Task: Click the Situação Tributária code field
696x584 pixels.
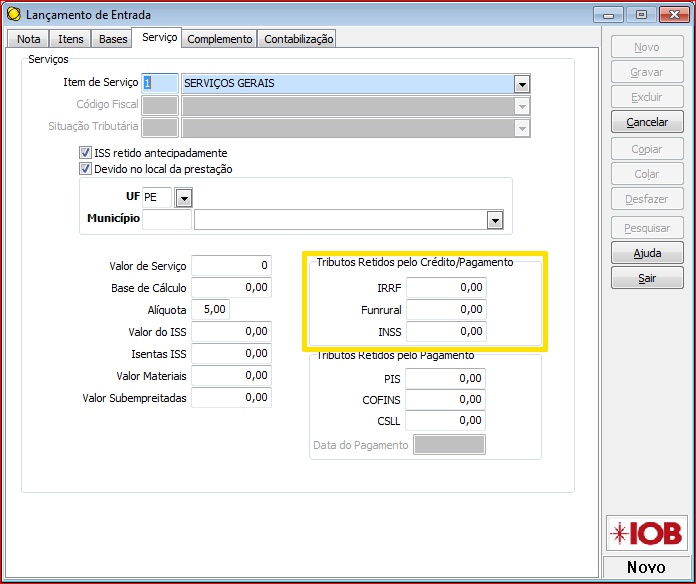Action: click(x=160, y=128)
